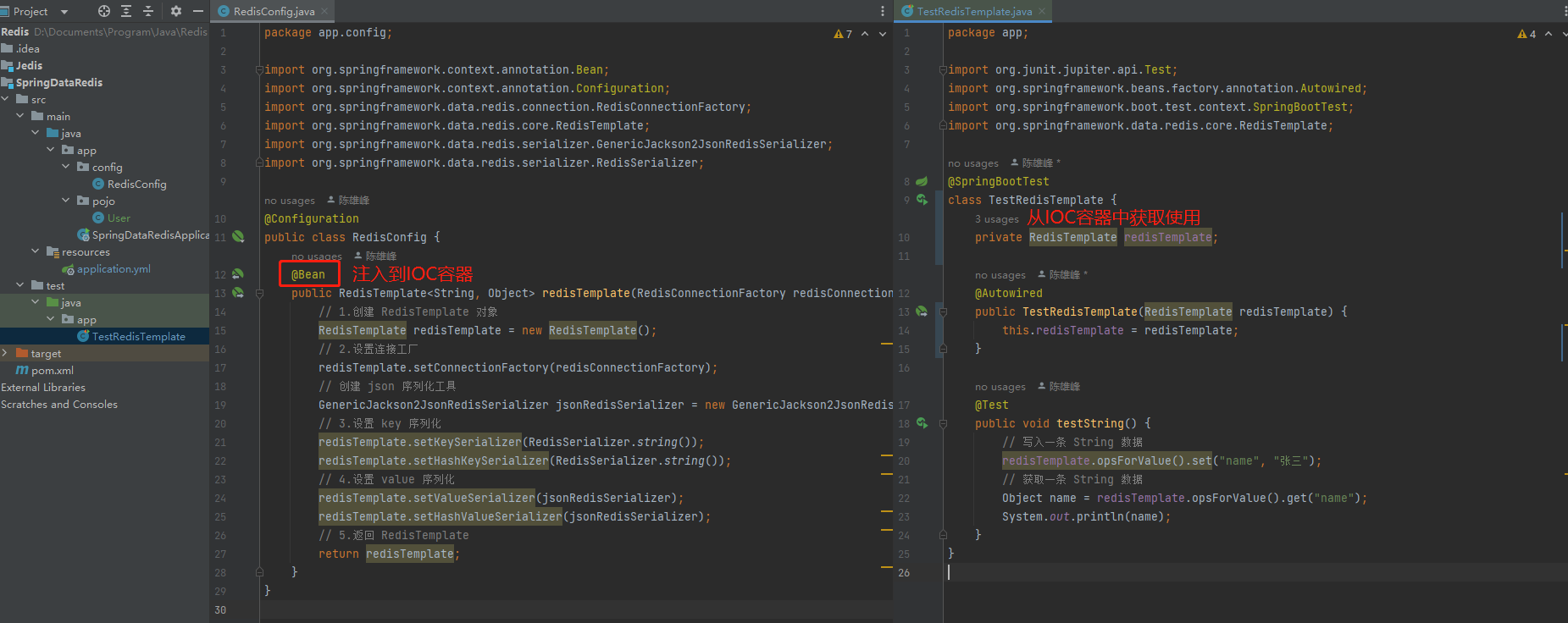Close the TestRedisTemplate.java tab
The image size is (1568, 623).
(1042, 11)
